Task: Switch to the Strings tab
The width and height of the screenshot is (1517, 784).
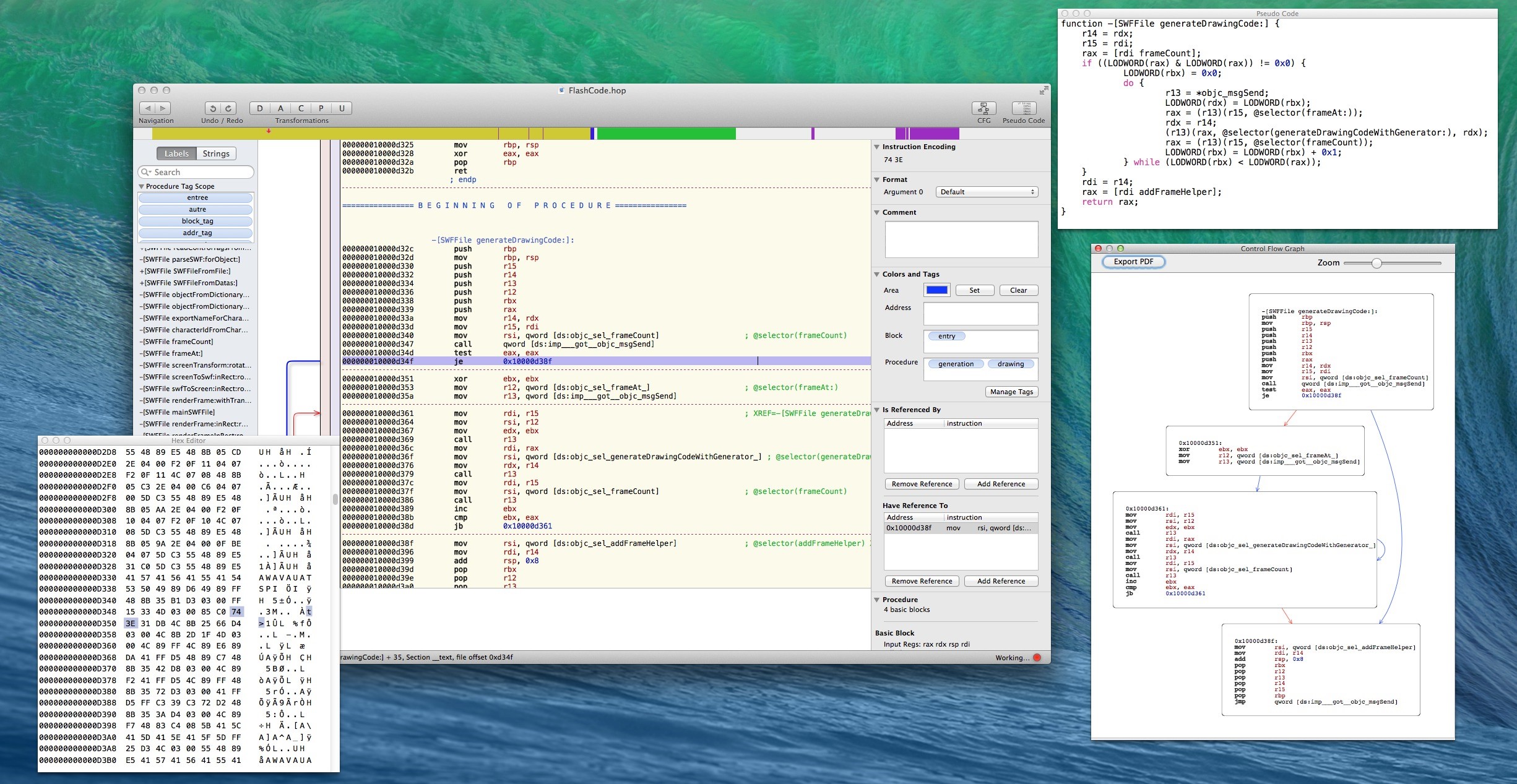Action: point(216,153)
